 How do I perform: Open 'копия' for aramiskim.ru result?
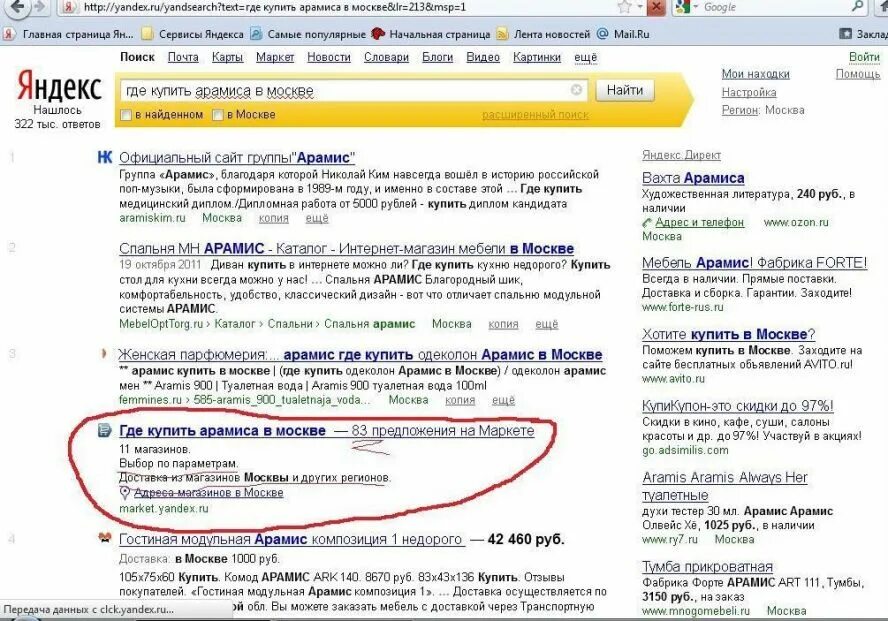pyautogui.click(x=274, y=218)
